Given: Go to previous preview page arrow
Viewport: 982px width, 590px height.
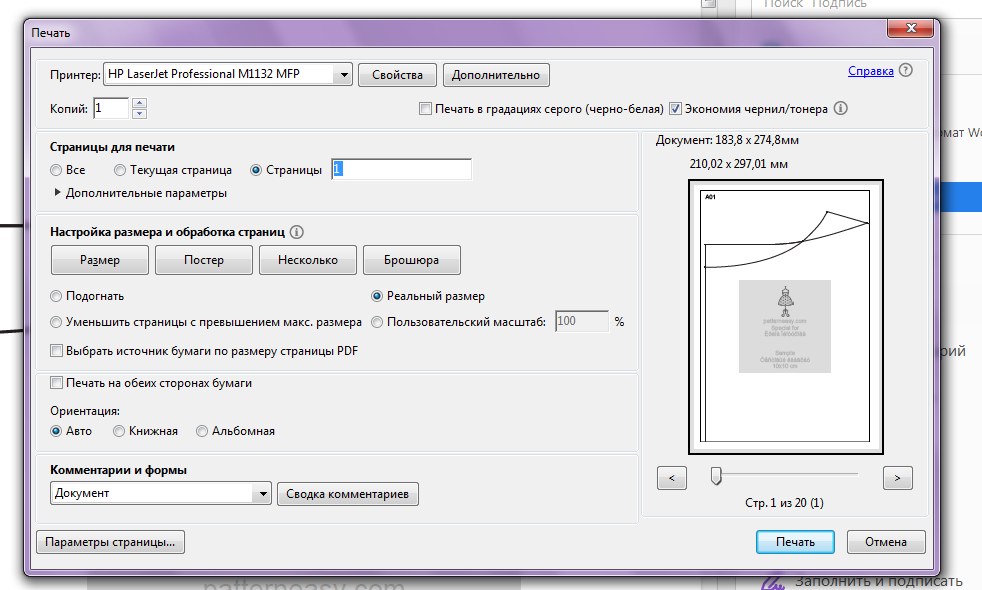Looking at the screenshot, I should pyautogui.click(x=671, y=478).
